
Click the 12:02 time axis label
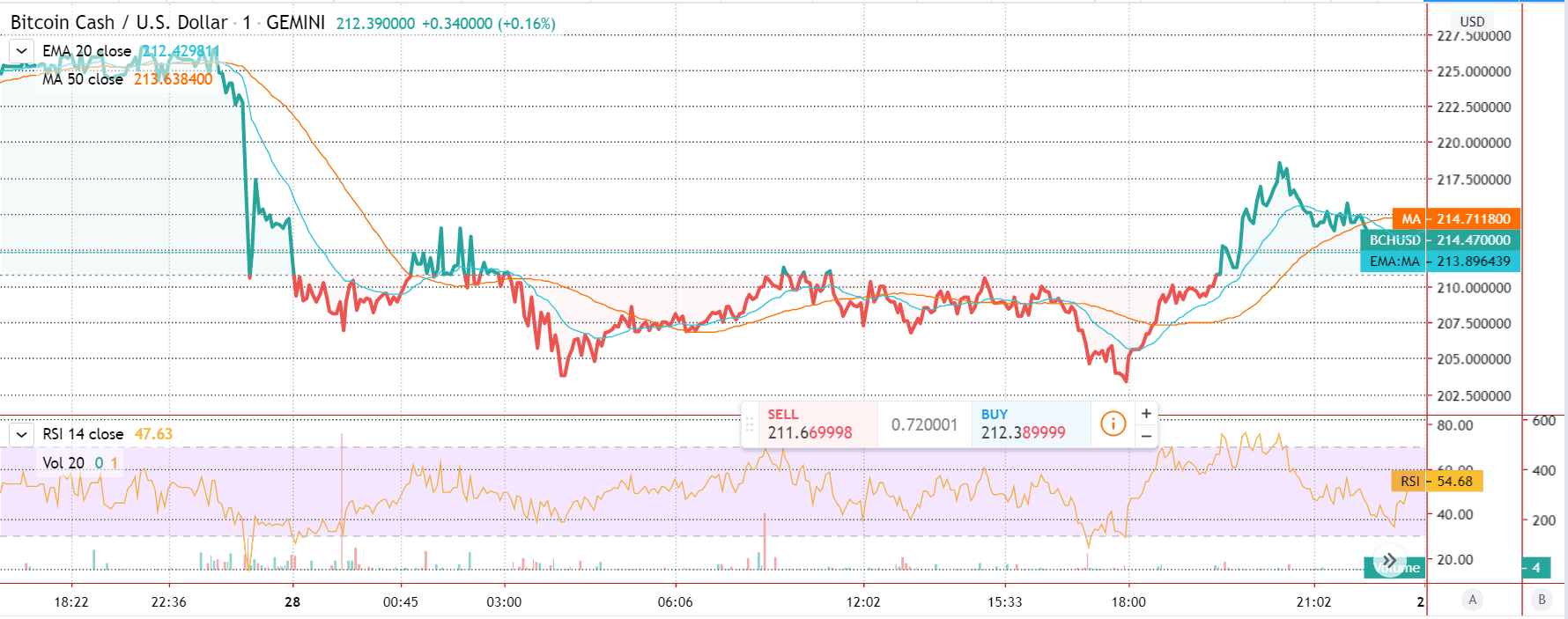(863, 602)
